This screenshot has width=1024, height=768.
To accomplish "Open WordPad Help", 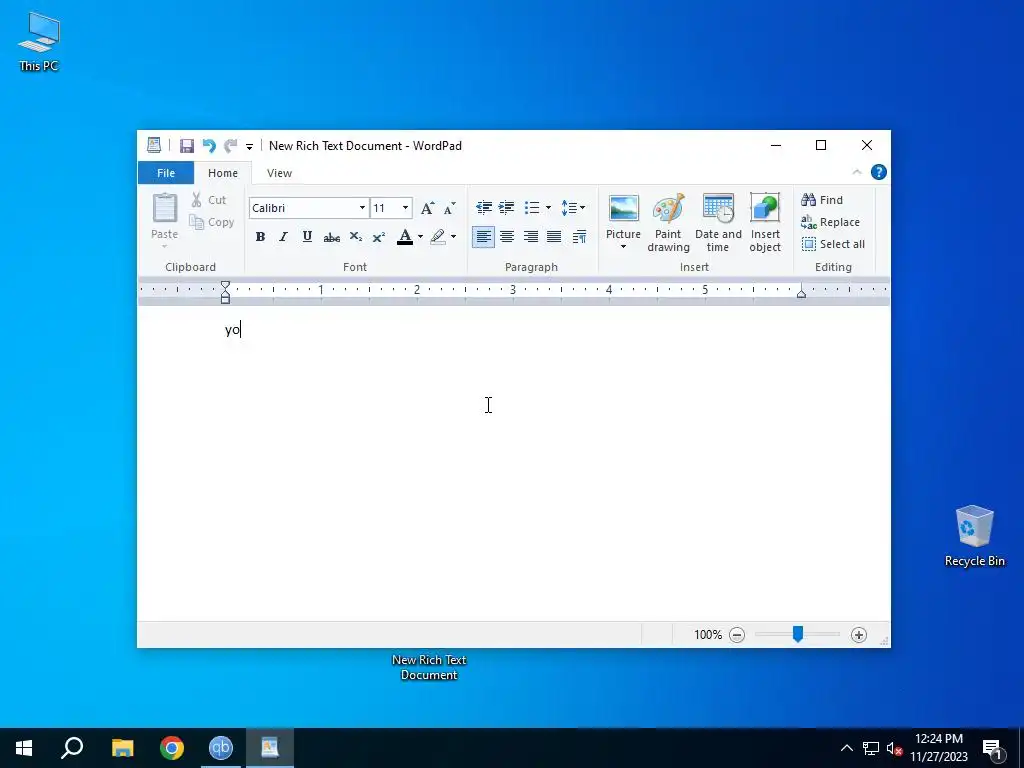I will (879, 172).
